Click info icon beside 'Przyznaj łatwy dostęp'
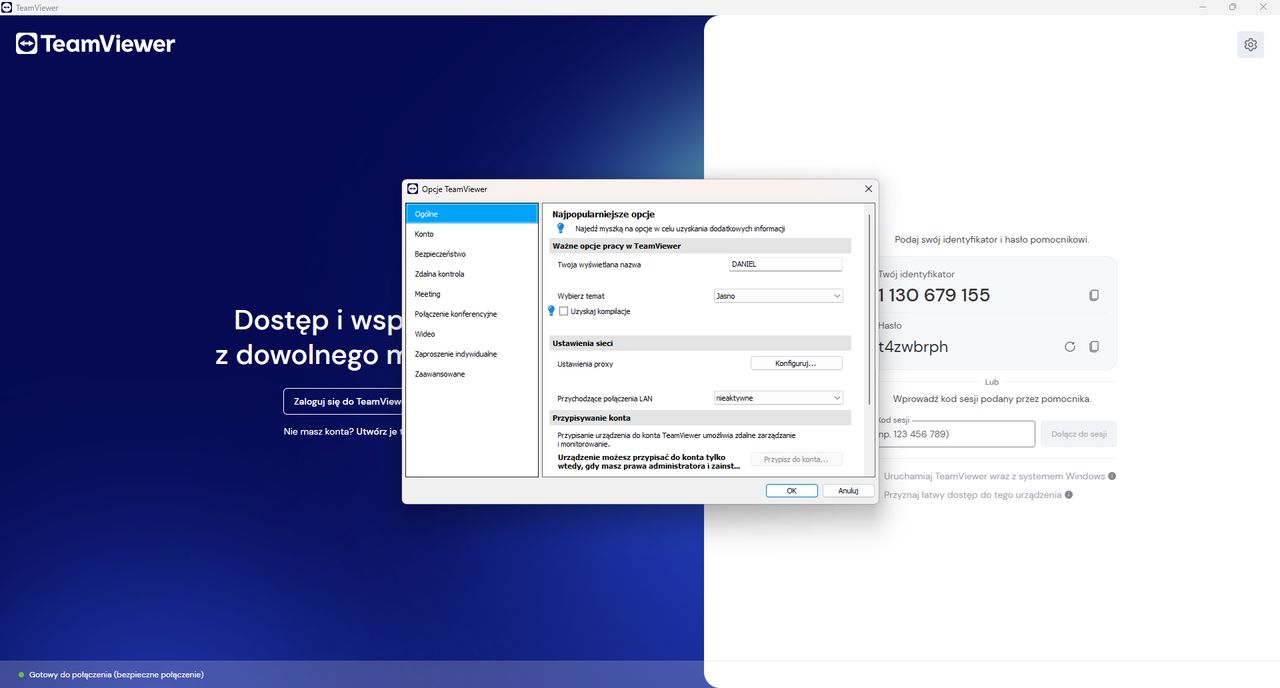1280x688 pixels. [x=1069, y=495]
